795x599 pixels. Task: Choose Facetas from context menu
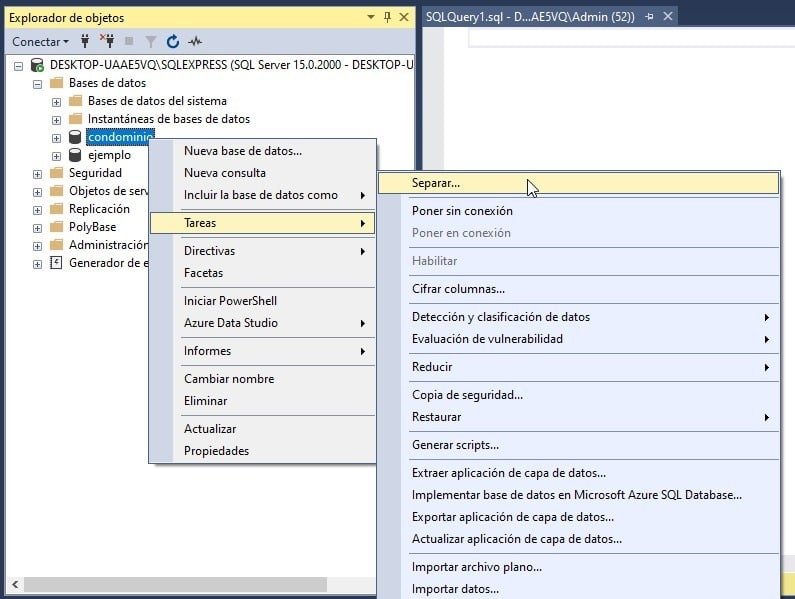pyautogui.click(x=263, y=272)
